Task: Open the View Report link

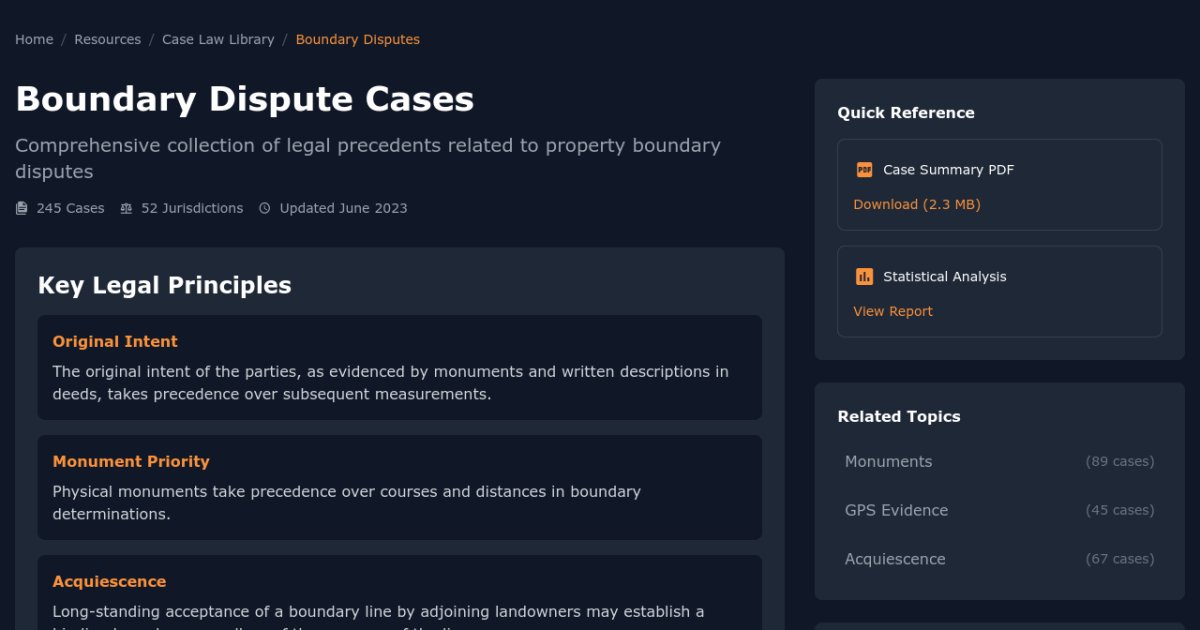Action: (x=892, y=311)
